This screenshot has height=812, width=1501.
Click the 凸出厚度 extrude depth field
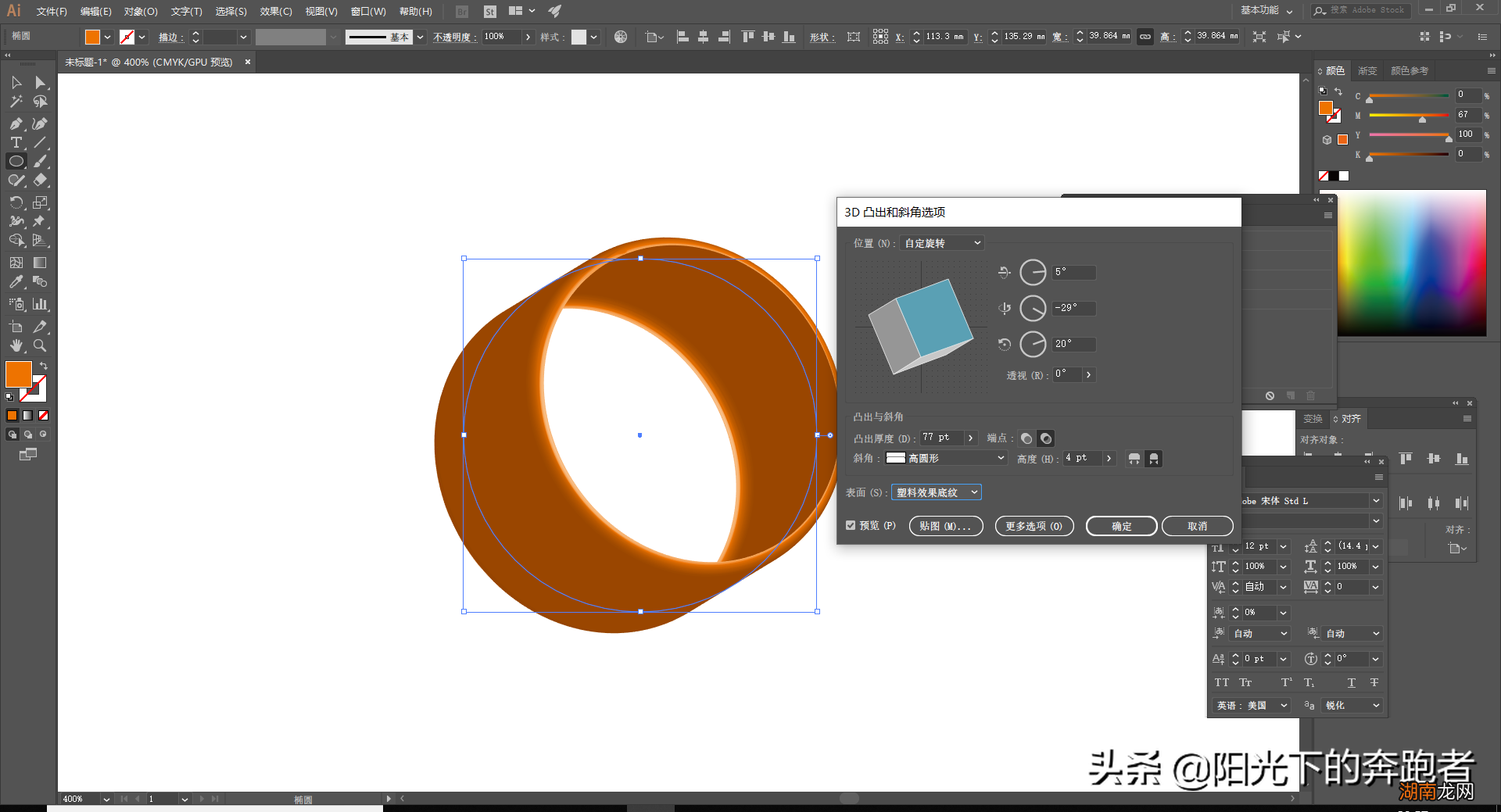tap(941, 438)
